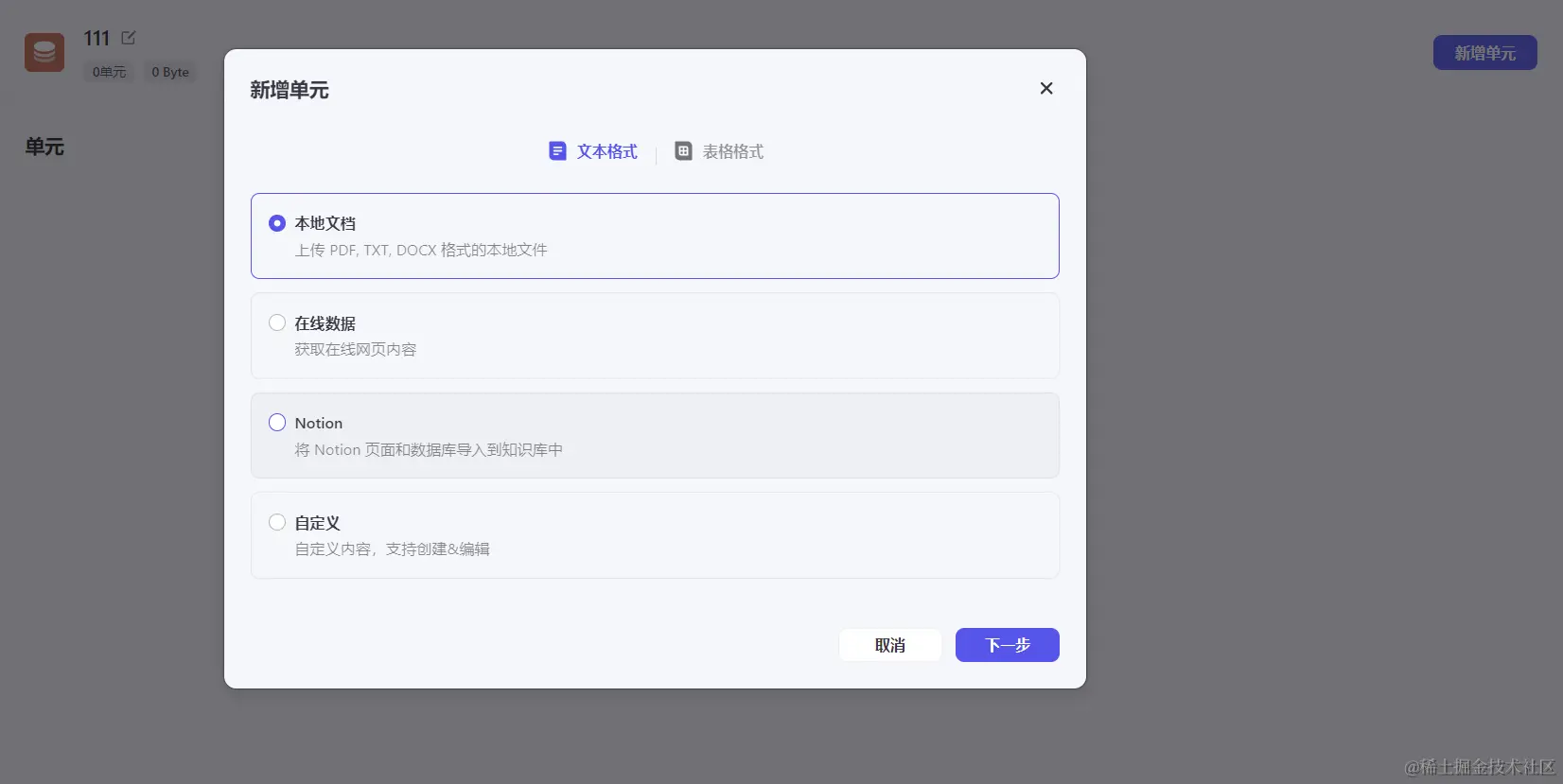Click the 取消 button
Screen dimensions: 1563x784
890,645
